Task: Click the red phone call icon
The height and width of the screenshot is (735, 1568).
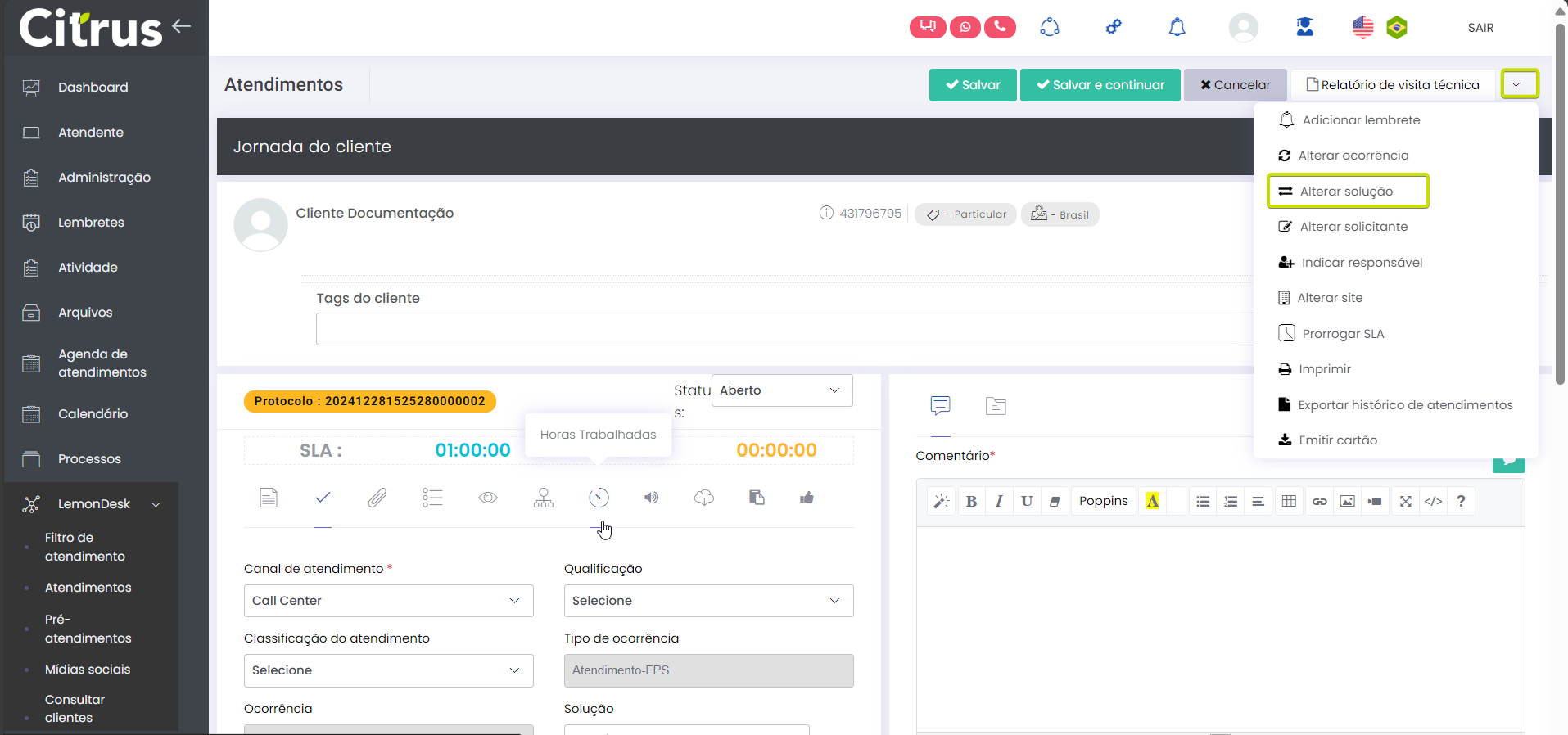Action: point(1000,27)
